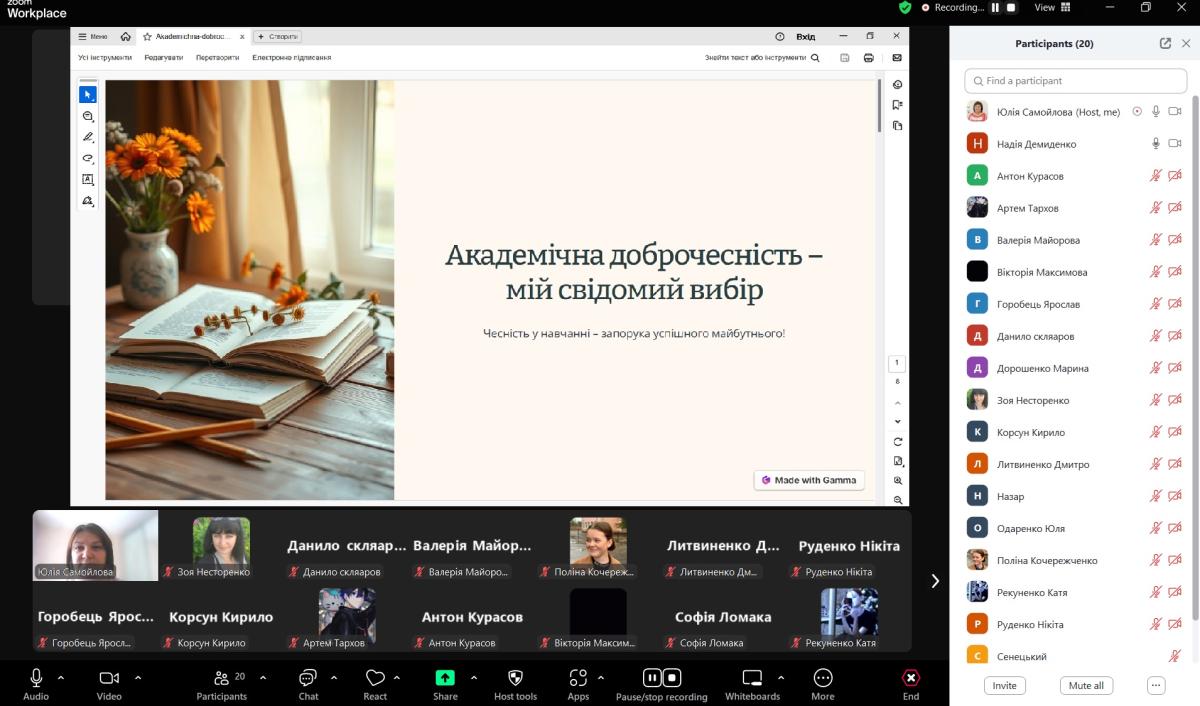The width and height of the screenshot is (1200, 706).
Task: Open Усі інструменти in Acrobat
Action: pyautogui.click(x=105, y=58)
